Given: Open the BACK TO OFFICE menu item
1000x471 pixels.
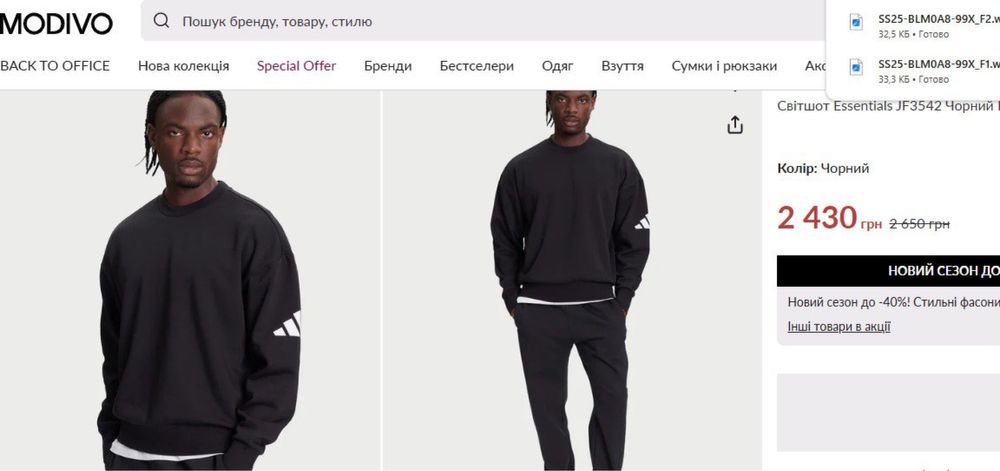Looking at the screenshot, I should 55,66.
